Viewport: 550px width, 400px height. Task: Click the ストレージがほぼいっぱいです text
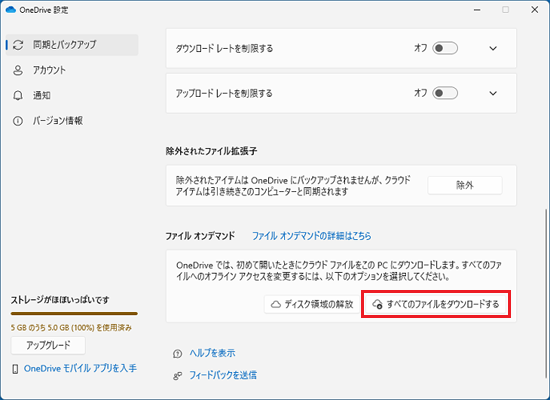click(x=60, y=300)
